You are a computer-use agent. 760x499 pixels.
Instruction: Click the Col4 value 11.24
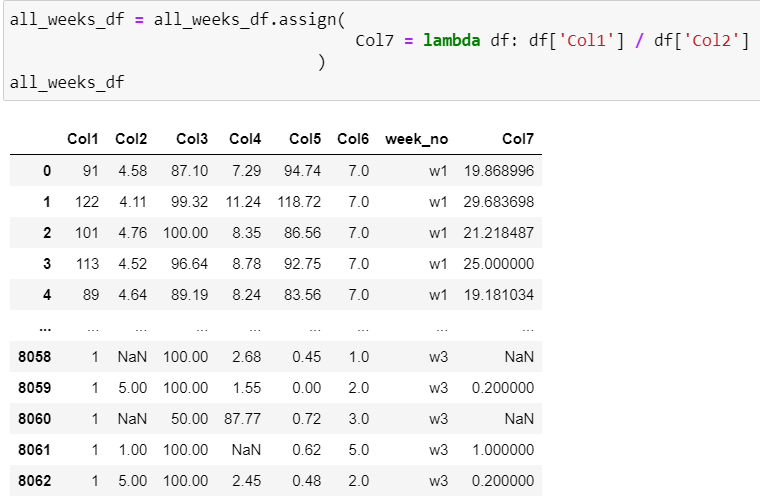[243, 202]
